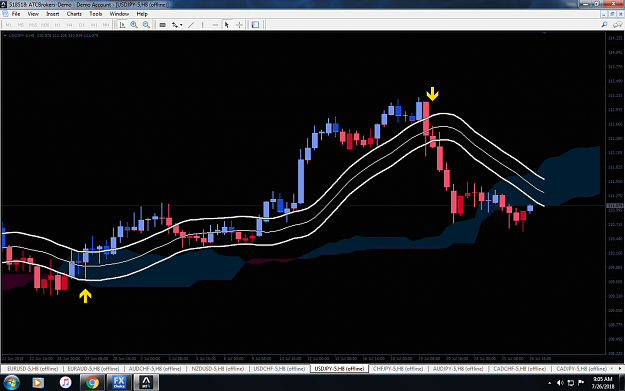The height and width of the screenshot is (391, 625).
Task: Switch to the AUDJPY-5,H8 chart tab
Action: coord(458,369)
